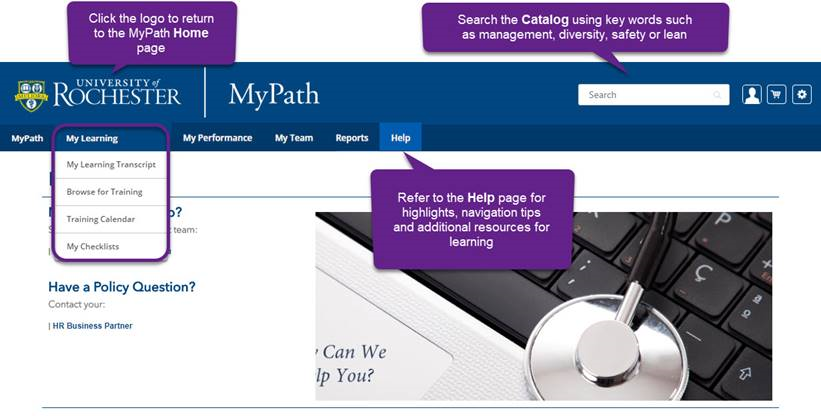Click the University of Rochester shield crest
821x416 pixels.
31,96
